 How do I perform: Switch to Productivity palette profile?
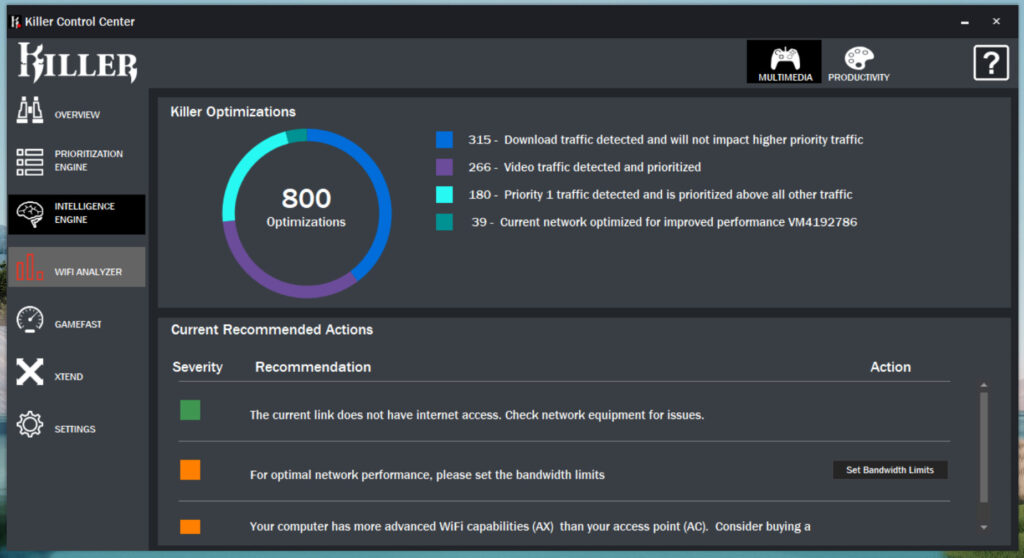[859, 62]
